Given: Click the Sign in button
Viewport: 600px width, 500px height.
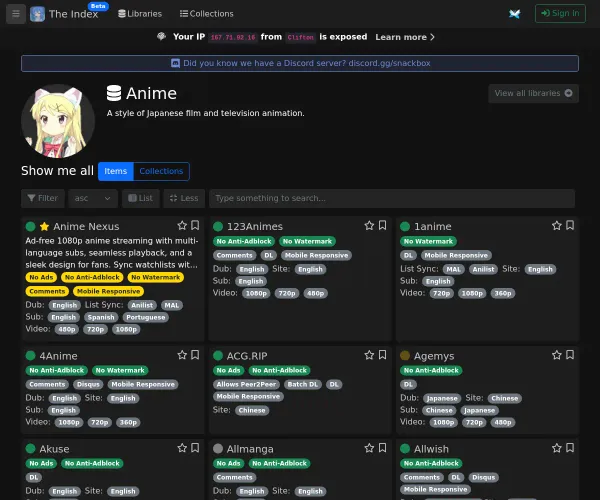Looking at the screenshot, I should [560, 14].
